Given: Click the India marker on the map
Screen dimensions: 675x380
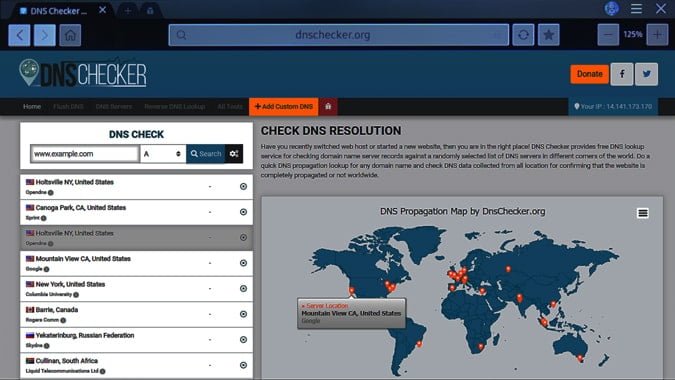Looking at the screenshot, I should pyautogui.click(x=520, y=297).
